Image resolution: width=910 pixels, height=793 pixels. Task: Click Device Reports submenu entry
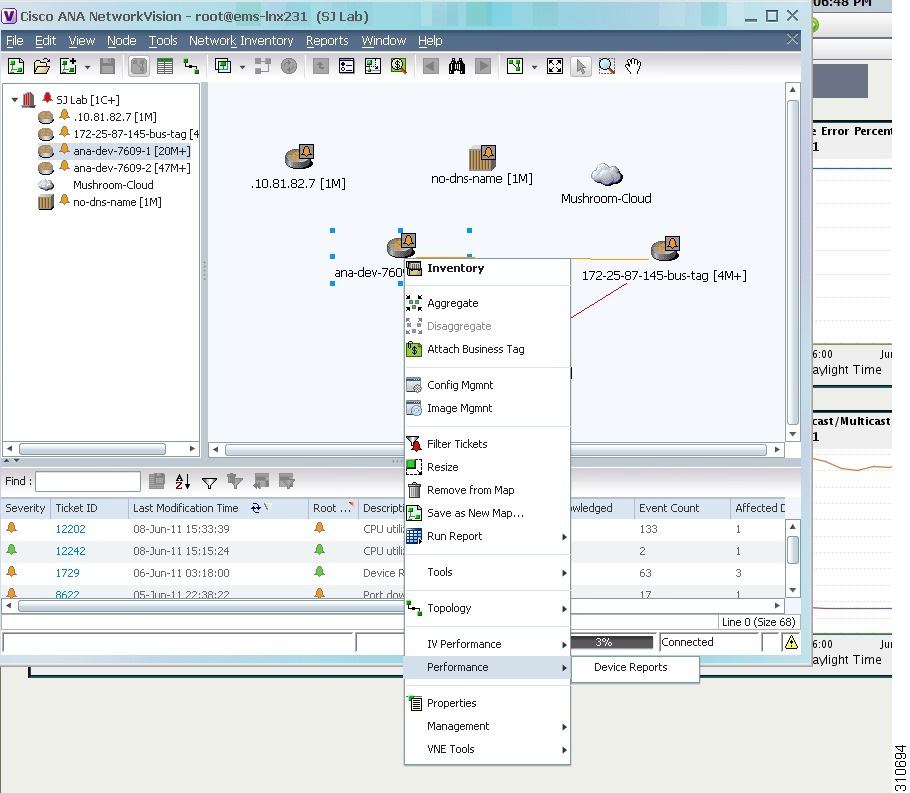point(631,667)
